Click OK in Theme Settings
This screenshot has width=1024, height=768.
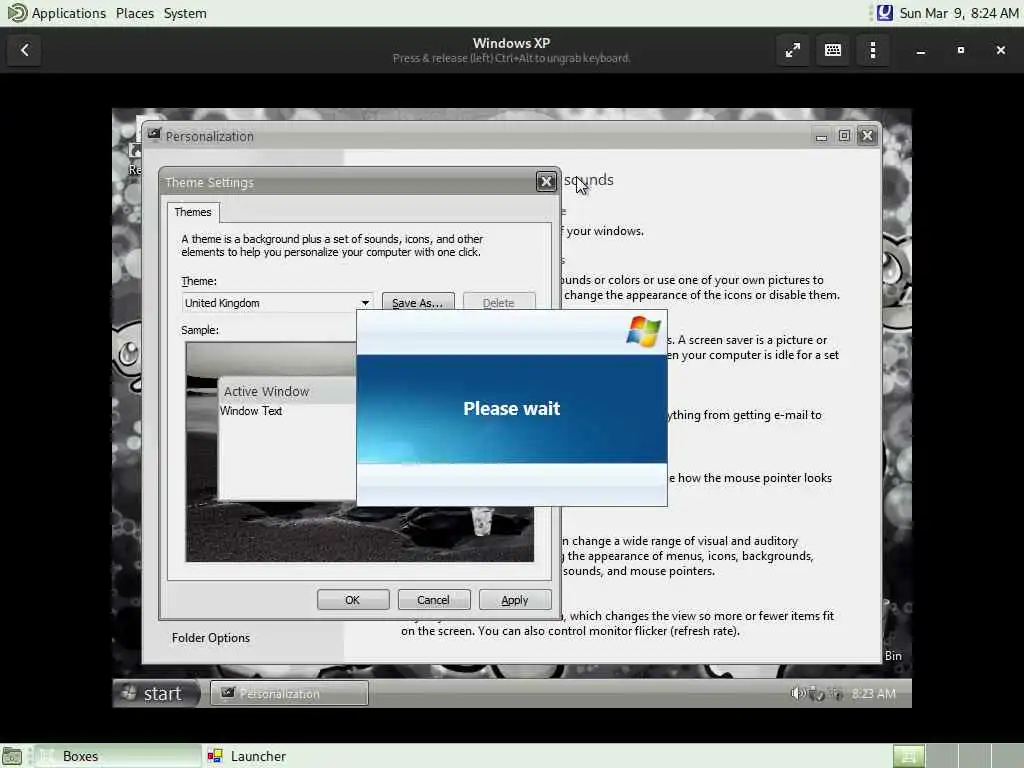353,600
